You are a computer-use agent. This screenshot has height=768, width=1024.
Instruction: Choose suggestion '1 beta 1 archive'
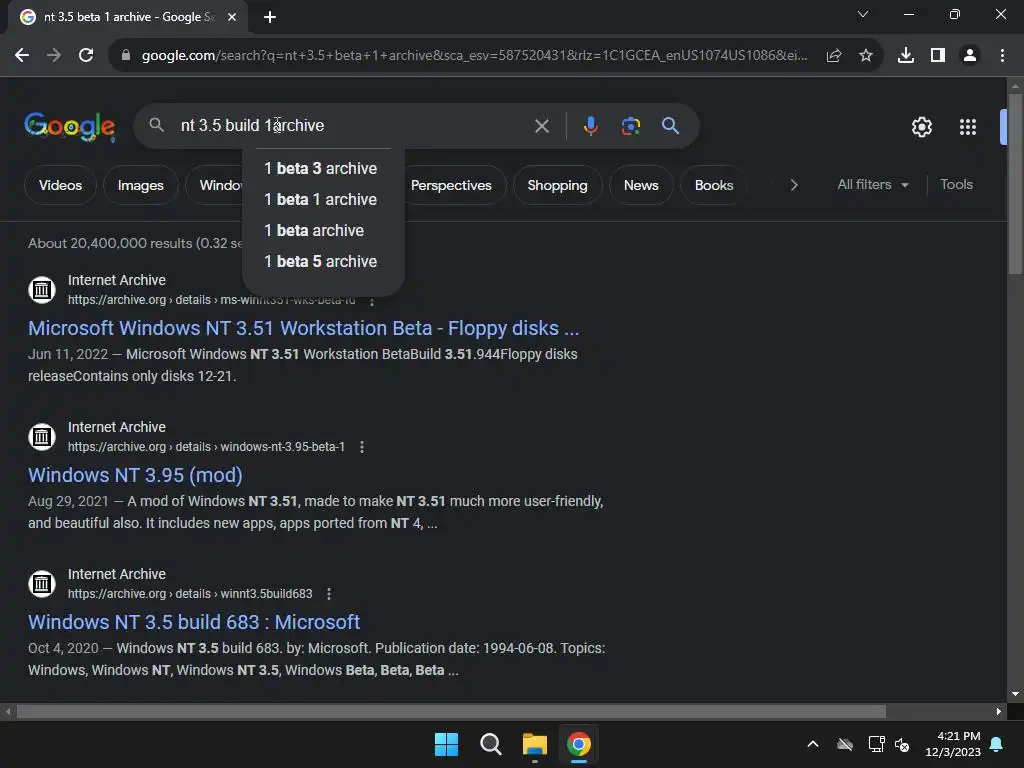pos(323,199)
